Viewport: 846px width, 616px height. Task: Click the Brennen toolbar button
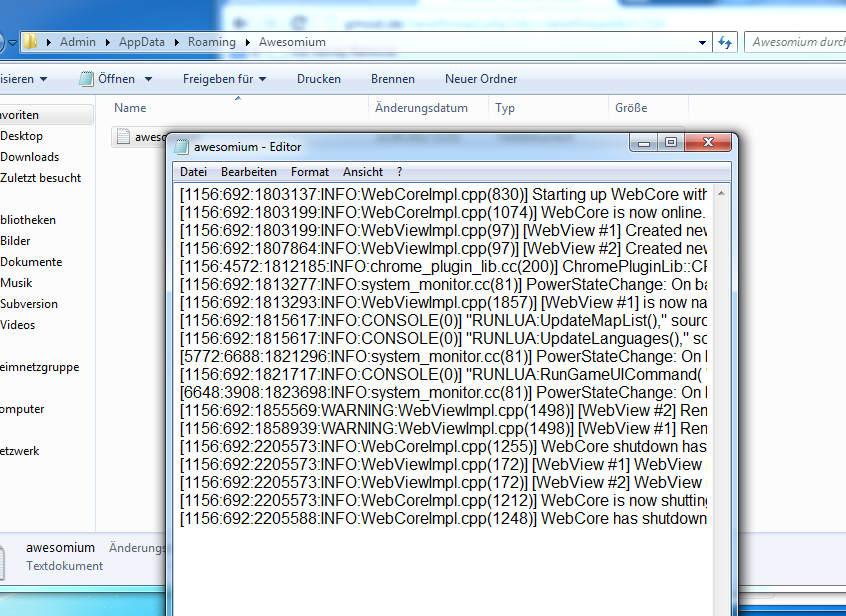click(392, 79)
